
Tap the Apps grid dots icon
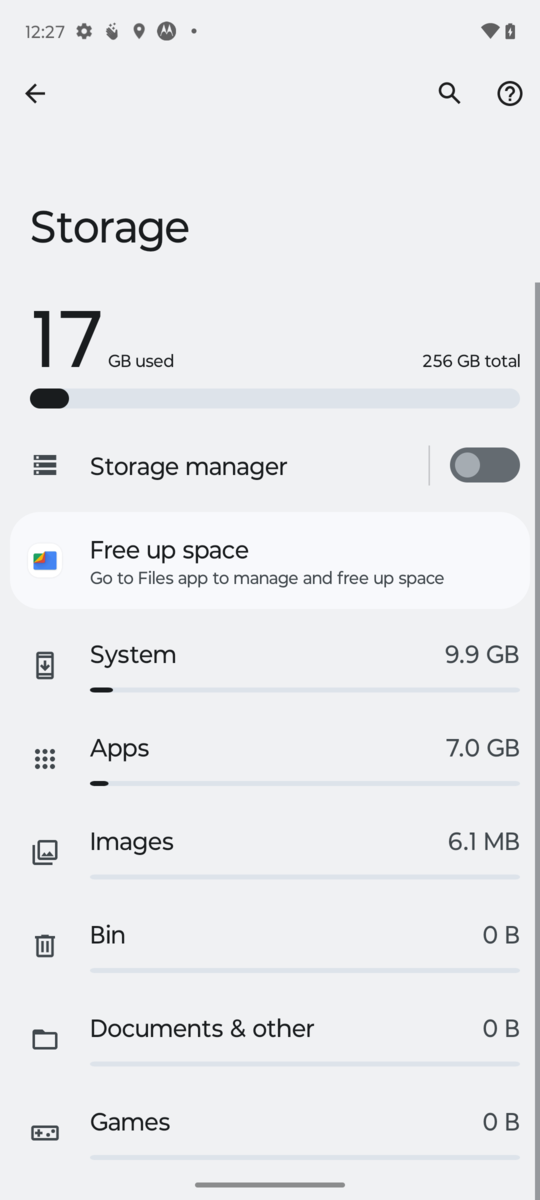(45, 759)
